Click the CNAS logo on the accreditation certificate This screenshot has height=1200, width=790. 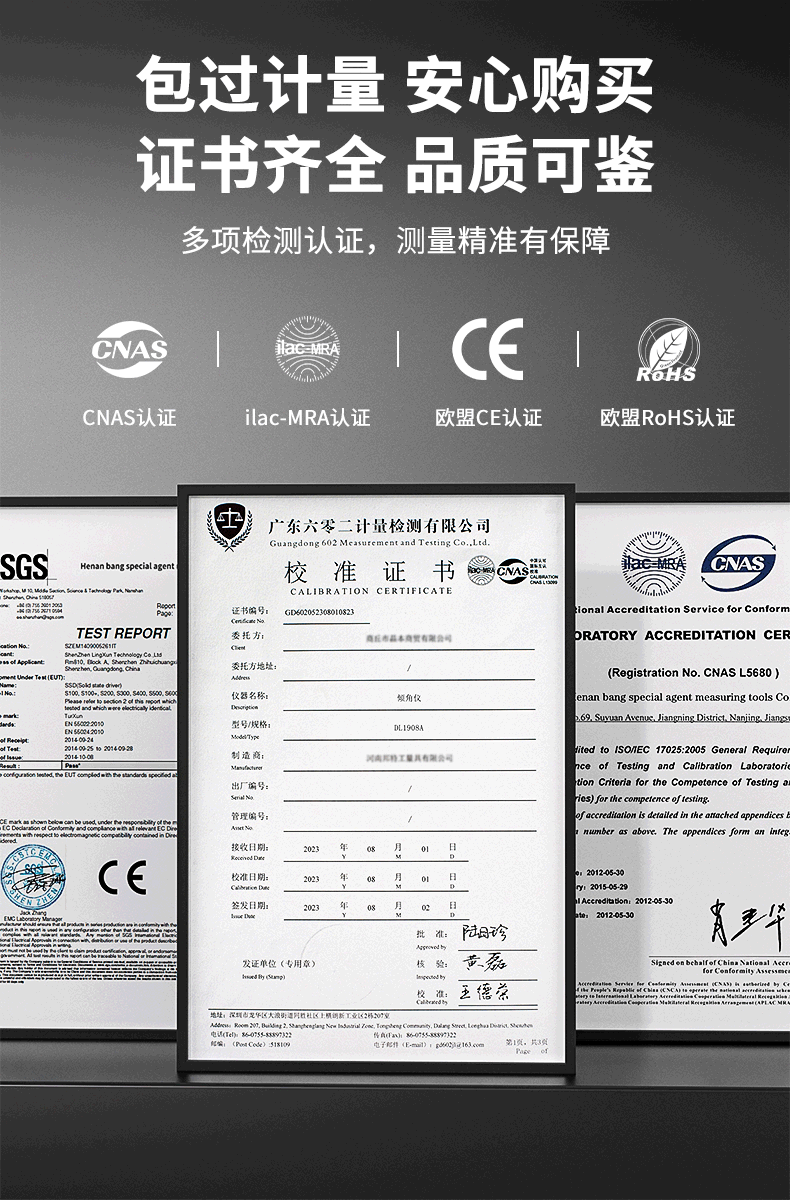tap(738, 562)
